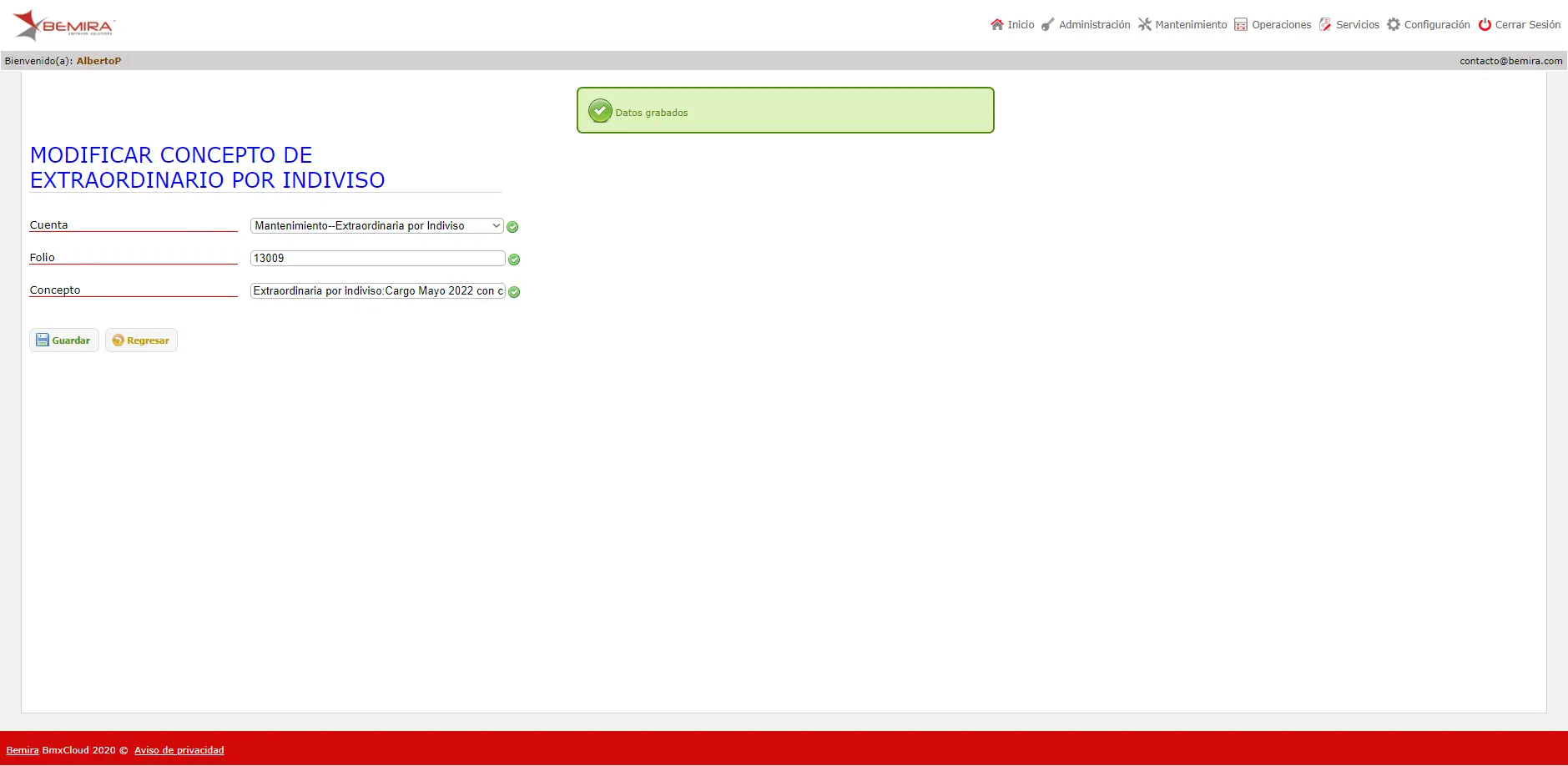Click green validation check beside Concepto
The width and height of the screenshot is (1568, 766).
coord(514,292)
